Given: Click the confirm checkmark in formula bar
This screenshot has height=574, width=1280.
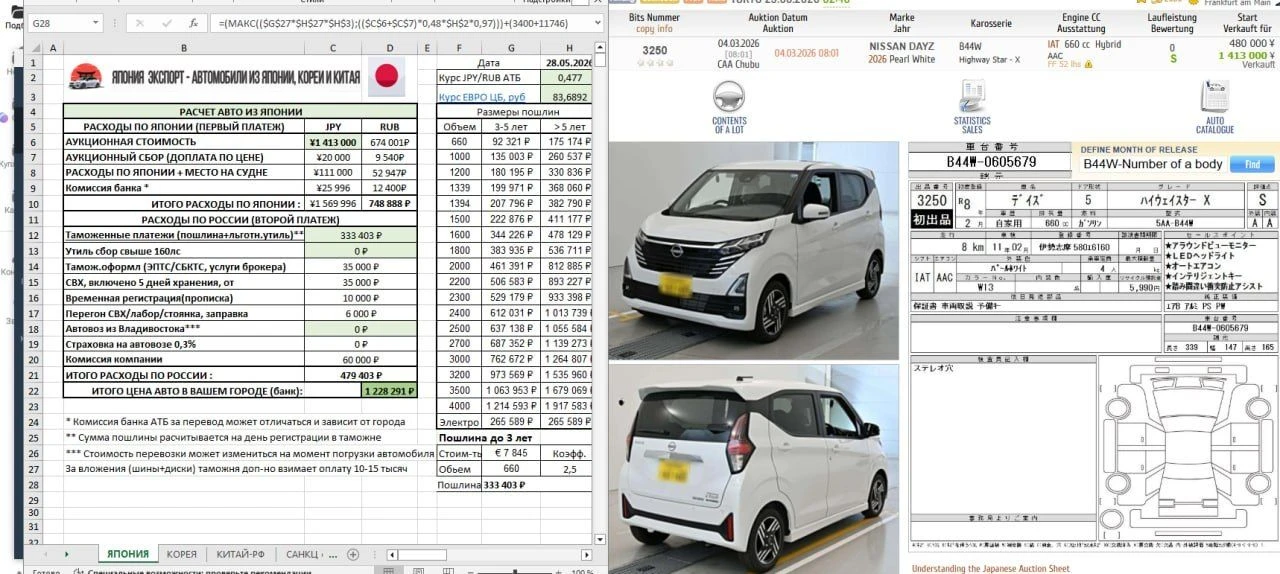Looking at the screenshot, I should (x=165, y=22).
